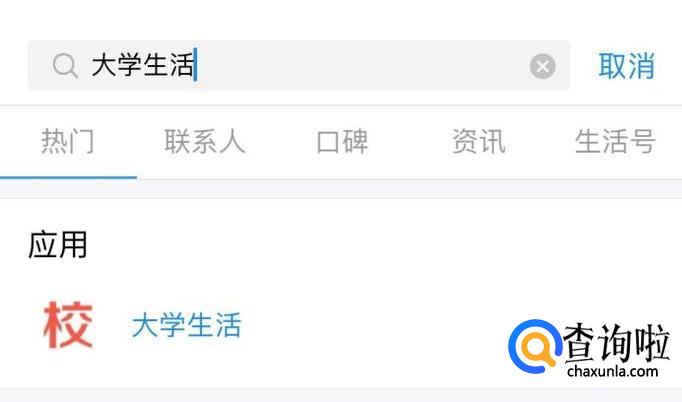Click the blue underline below 热门
682x402 pixels.
click(x=68, y=177)
